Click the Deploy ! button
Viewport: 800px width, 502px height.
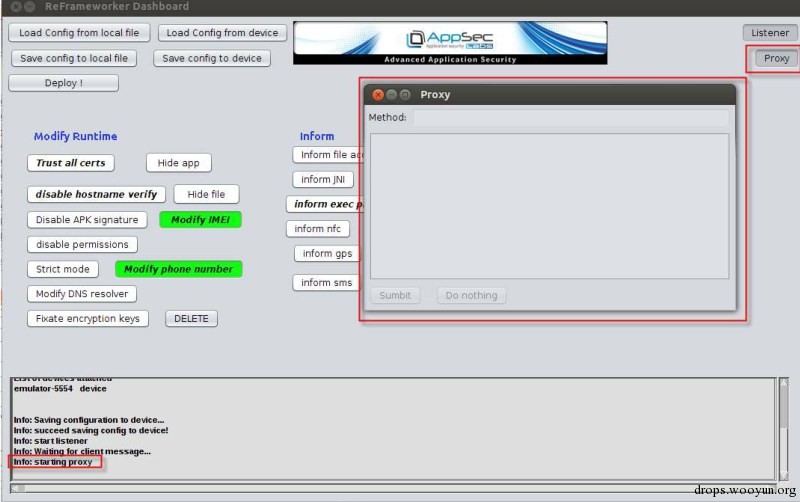click(x=64, y=83)
